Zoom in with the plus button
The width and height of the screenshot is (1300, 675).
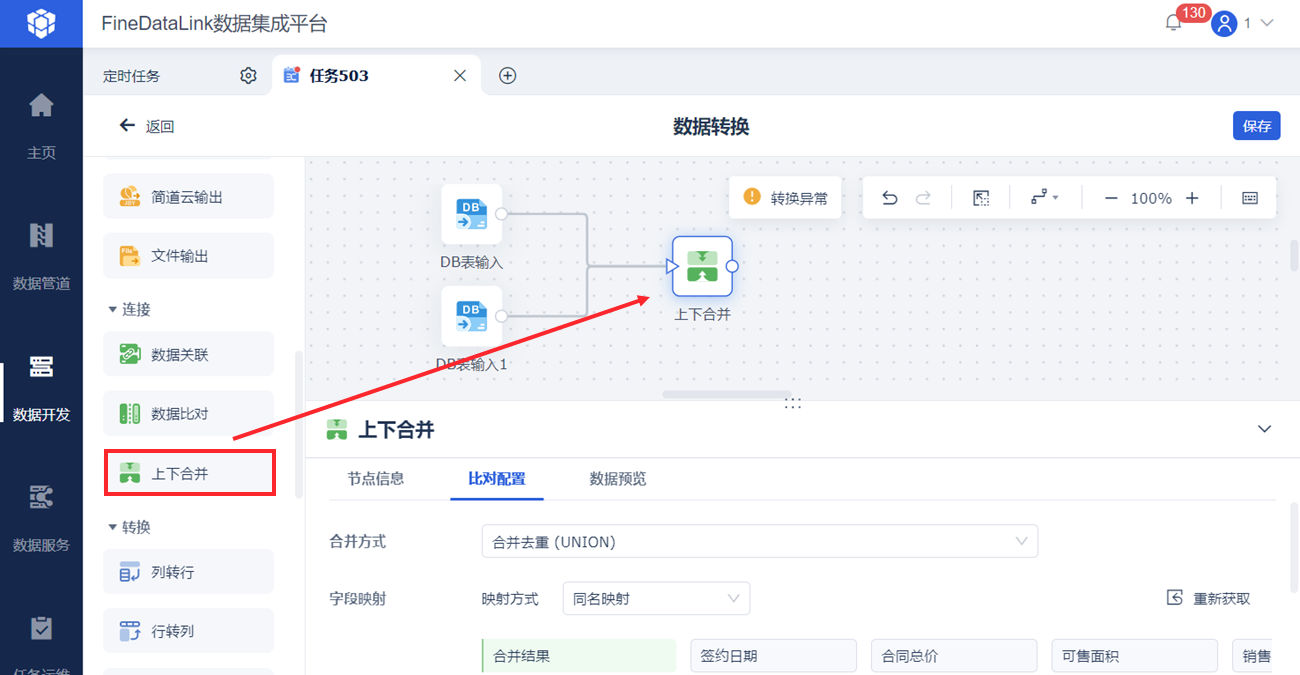[x=1192, y=198]
